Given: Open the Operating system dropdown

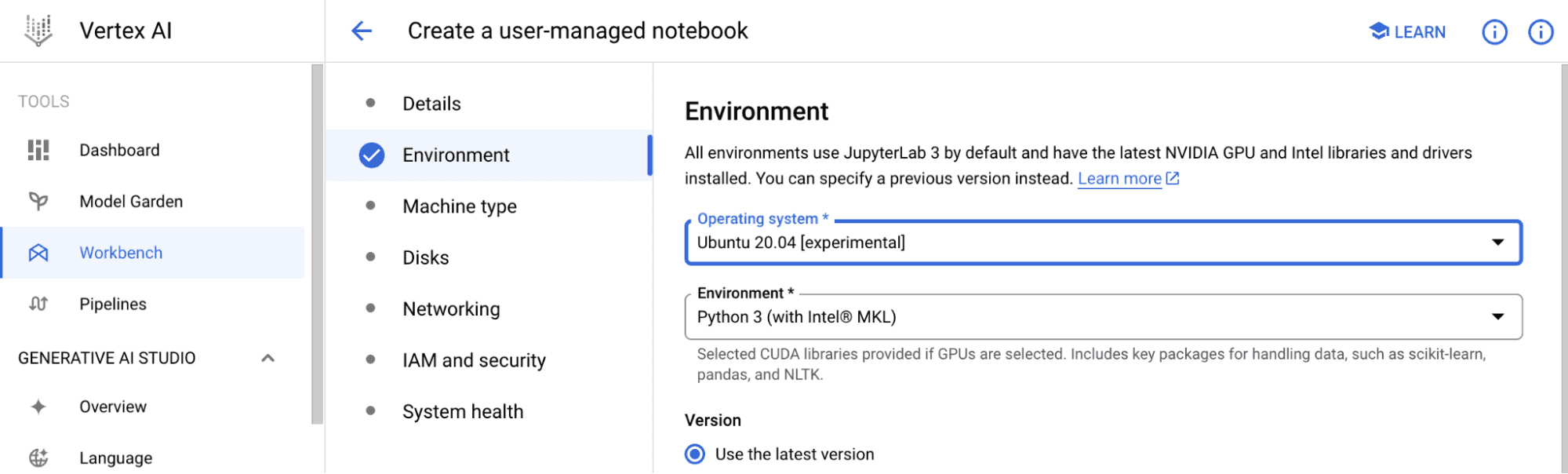Looking at the screenshot, I should [x=1103, y=242].
